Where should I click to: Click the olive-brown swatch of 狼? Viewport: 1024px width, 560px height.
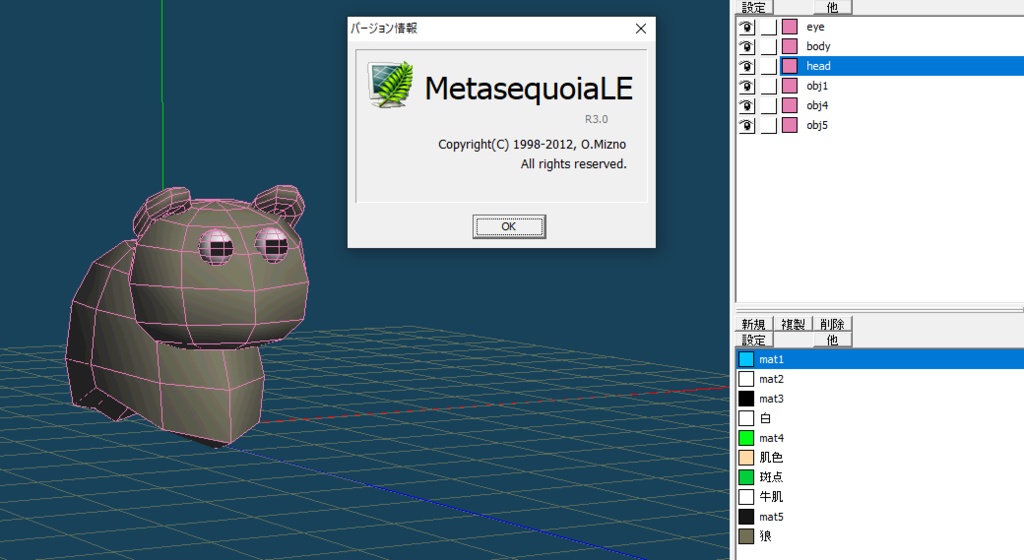tap(746, 536)
